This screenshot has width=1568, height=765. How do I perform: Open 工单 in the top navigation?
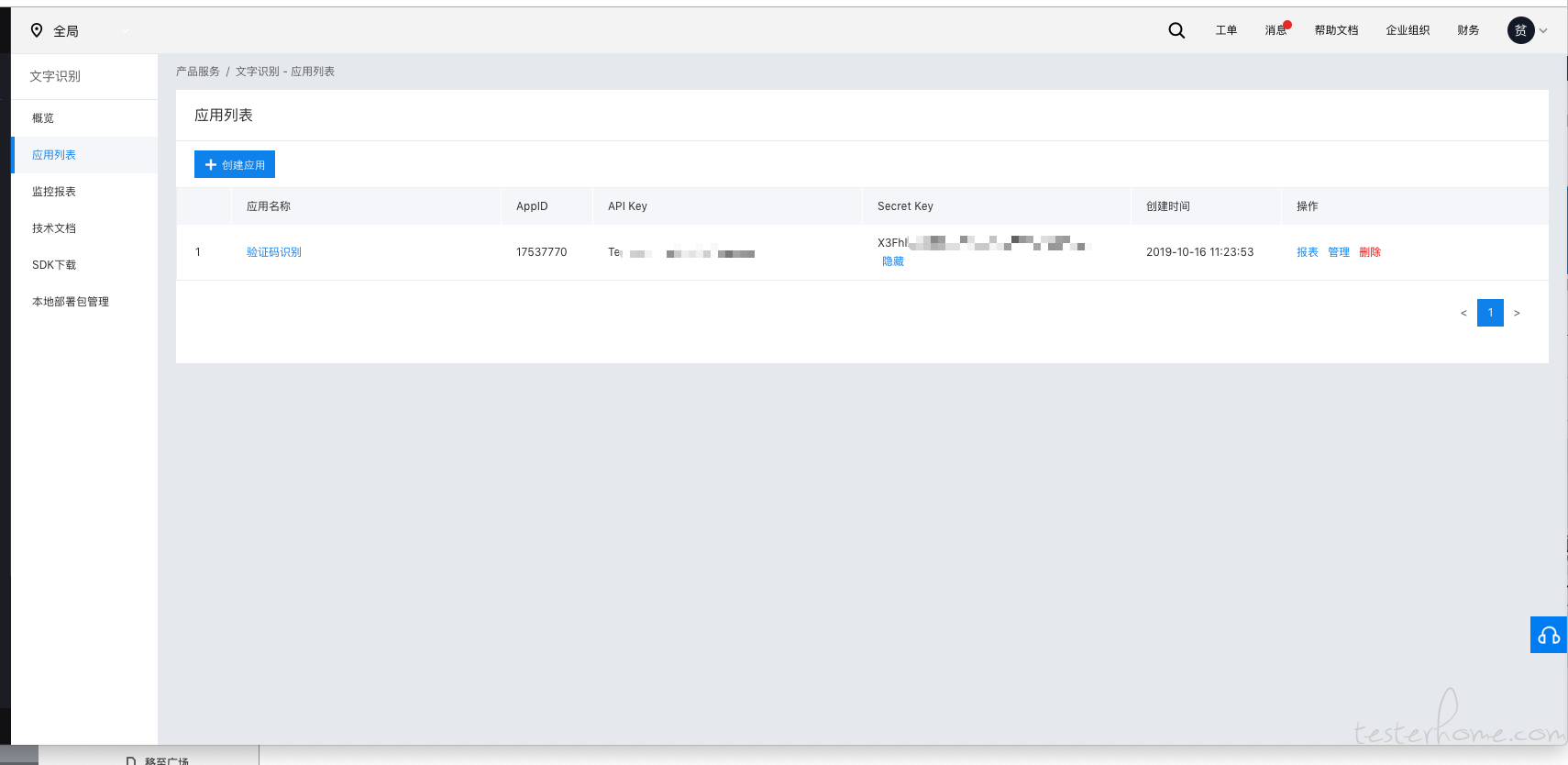click(x=1226, y=30)
